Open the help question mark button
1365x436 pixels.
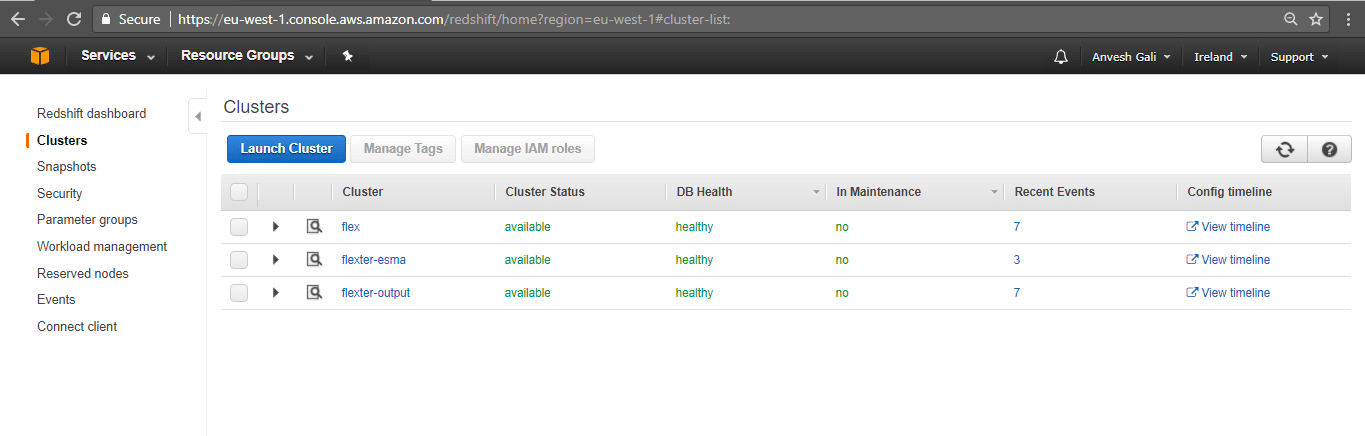1329,149
